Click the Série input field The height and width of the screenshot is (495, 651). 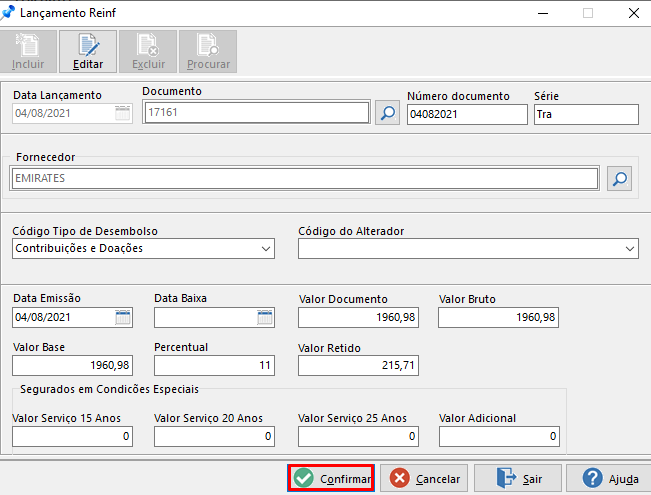tap(586, 114)
